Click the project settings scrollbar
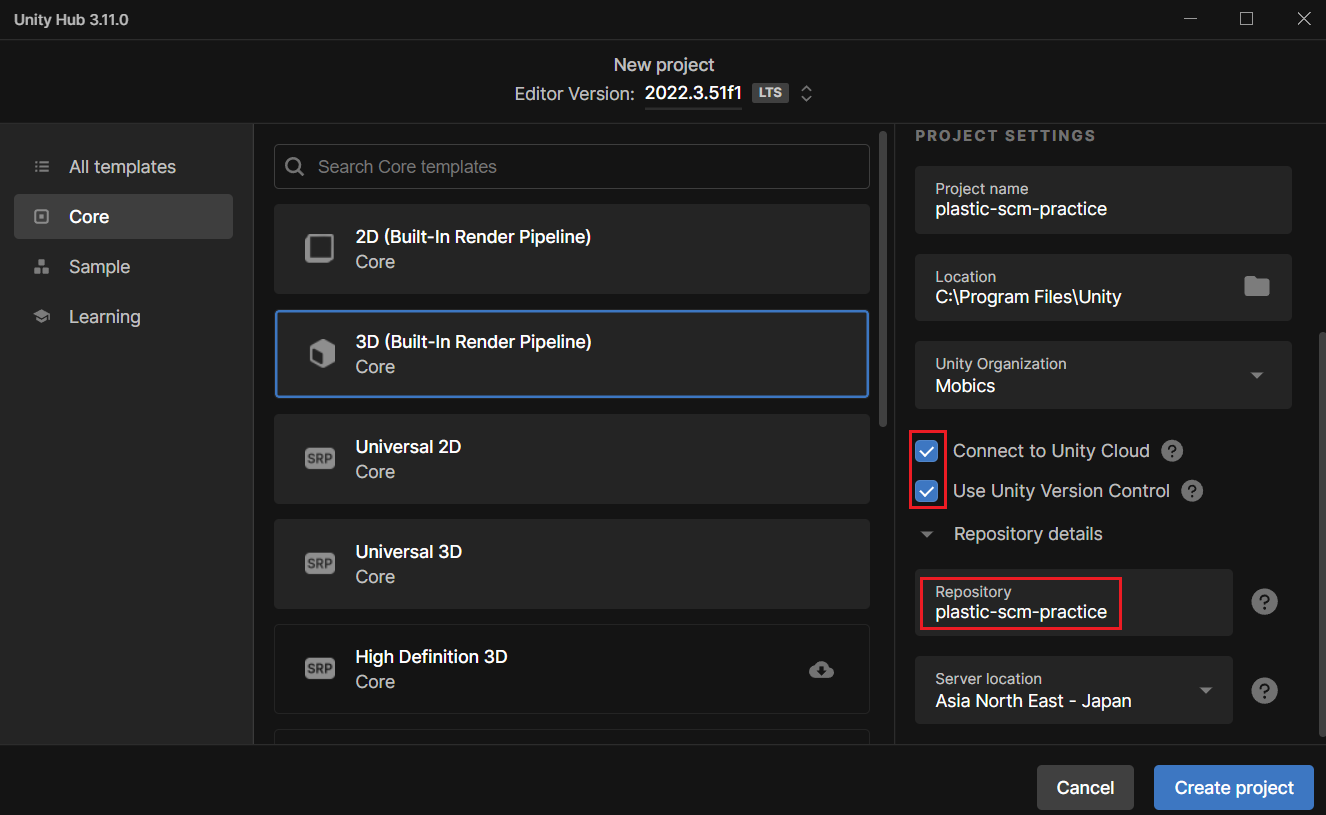The height and width of the screenshot is (815, 1326). click(x=1320, y=537)
